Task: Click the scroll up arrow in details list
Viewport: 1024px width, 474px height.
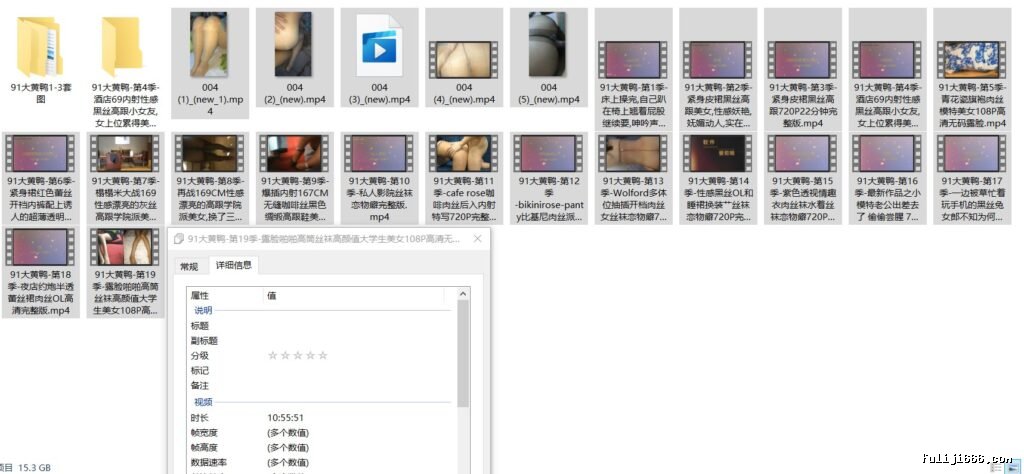Action: [x=463, y=294]
